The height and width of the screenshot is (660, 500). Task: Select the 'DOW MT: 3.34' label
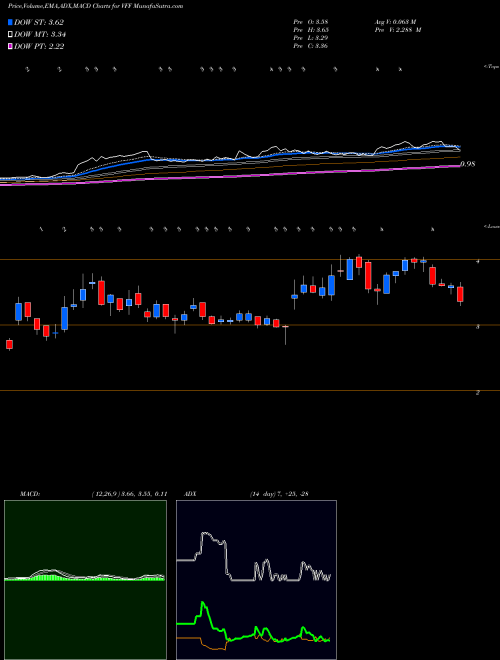point(40,35)
